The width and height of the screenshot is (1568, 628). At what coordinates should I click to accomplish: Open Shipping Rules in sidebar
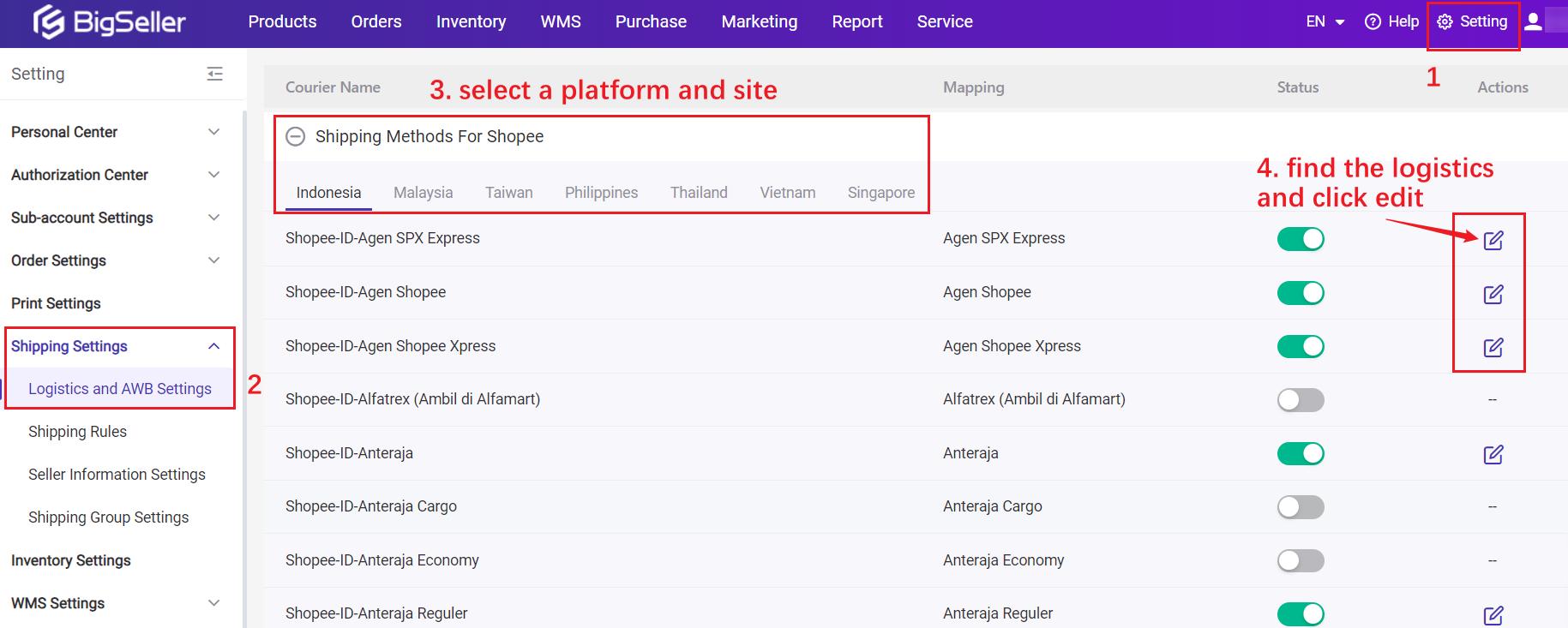tap(77, 432)
